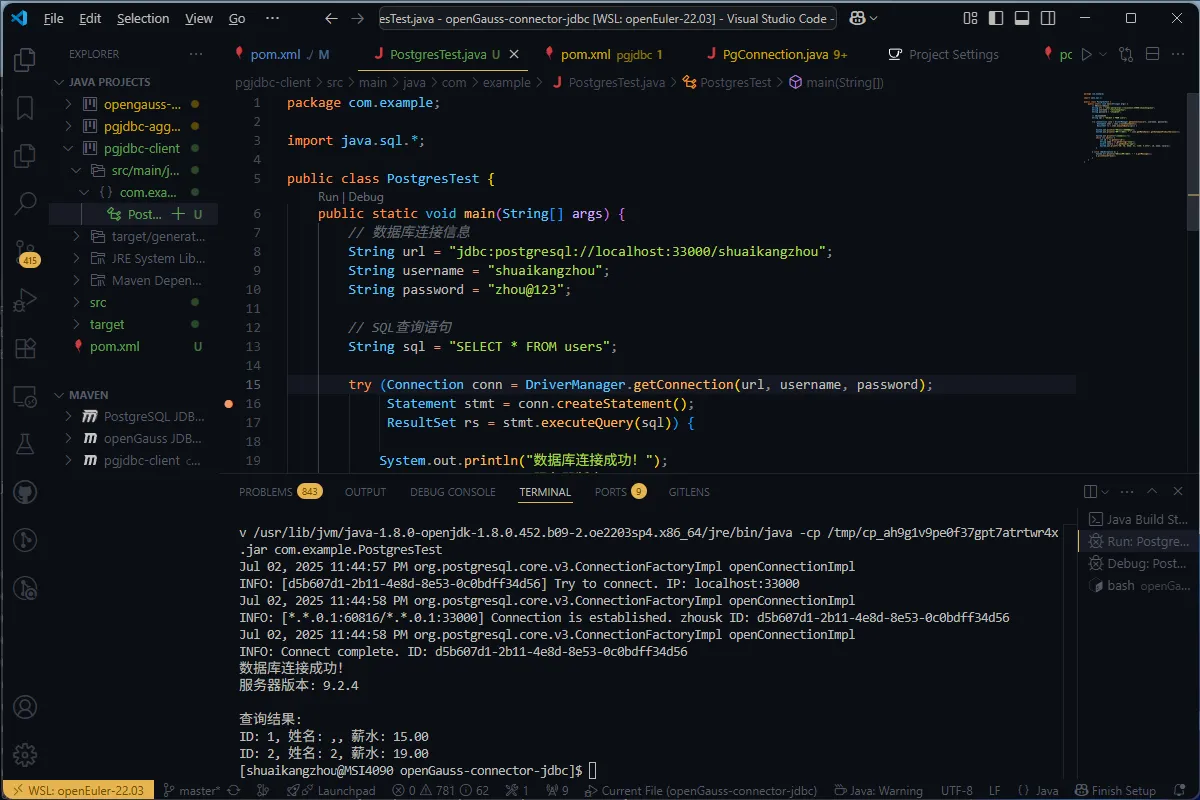Click plus icon on PostgresTest row
The height and width of the screenshot is (800, 1200).
[178, 214]
